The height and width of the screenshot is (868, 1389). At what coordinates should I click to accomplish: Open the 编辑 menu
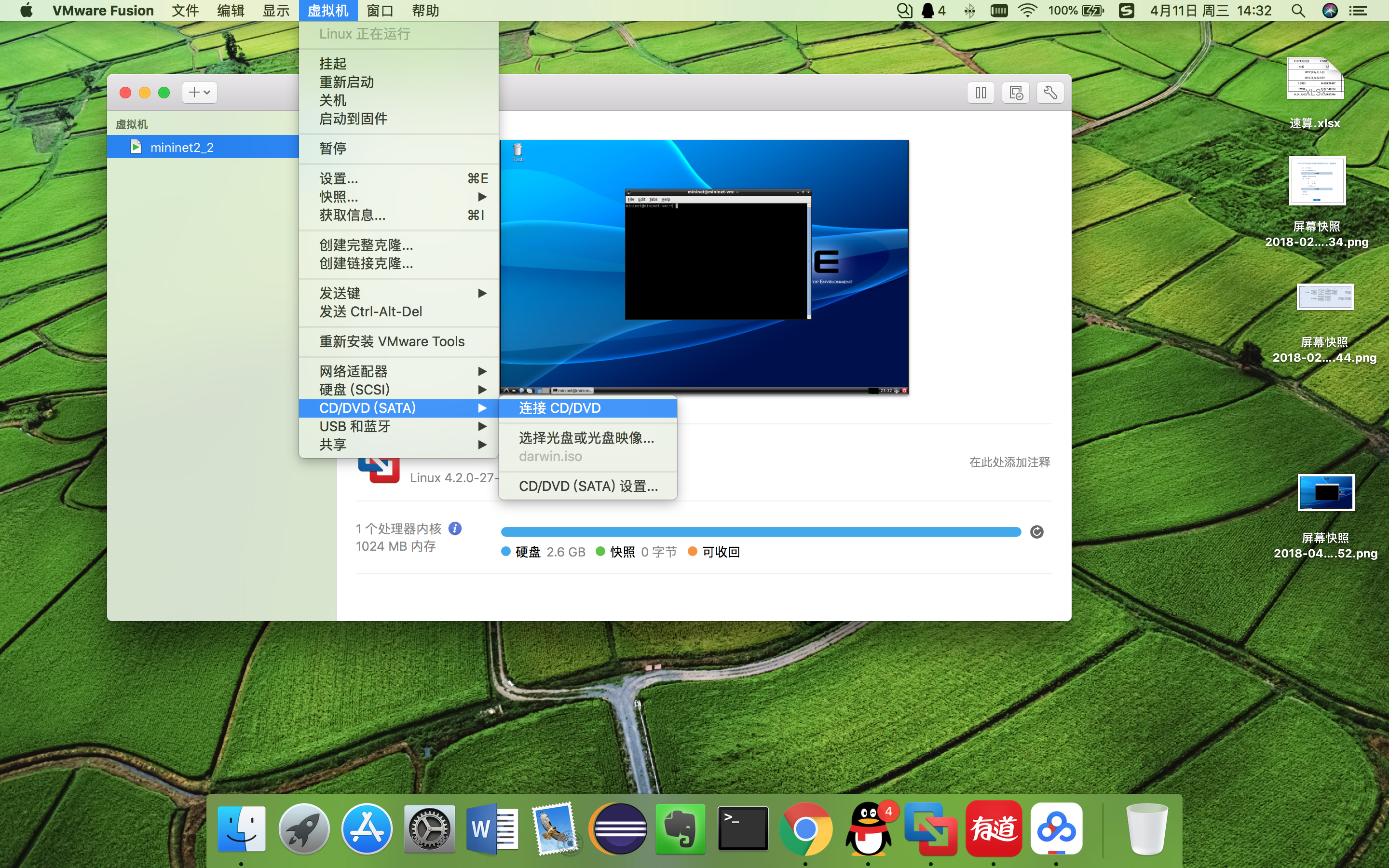(x=231, y=10)
